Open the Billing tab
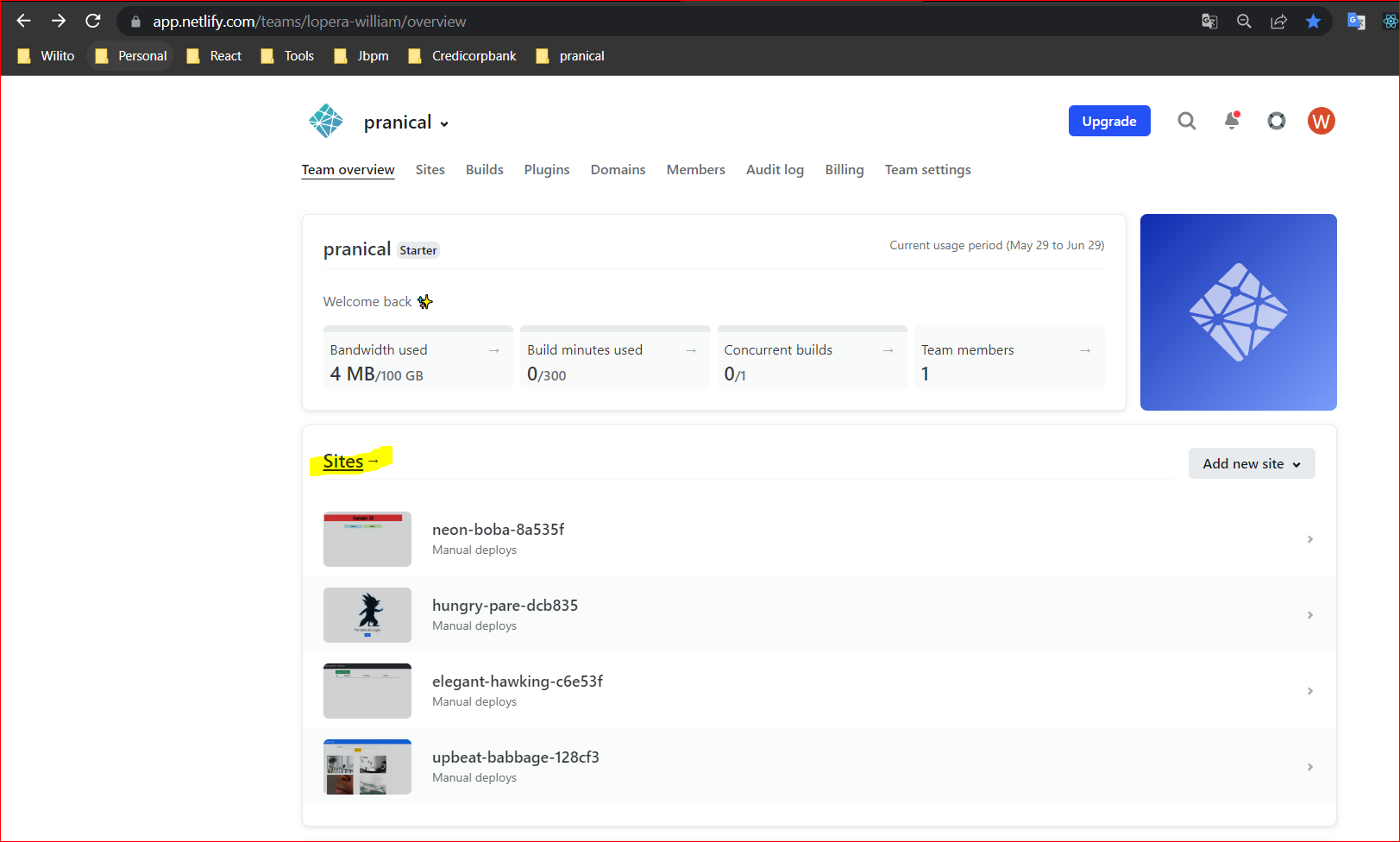 coord(844,170)
